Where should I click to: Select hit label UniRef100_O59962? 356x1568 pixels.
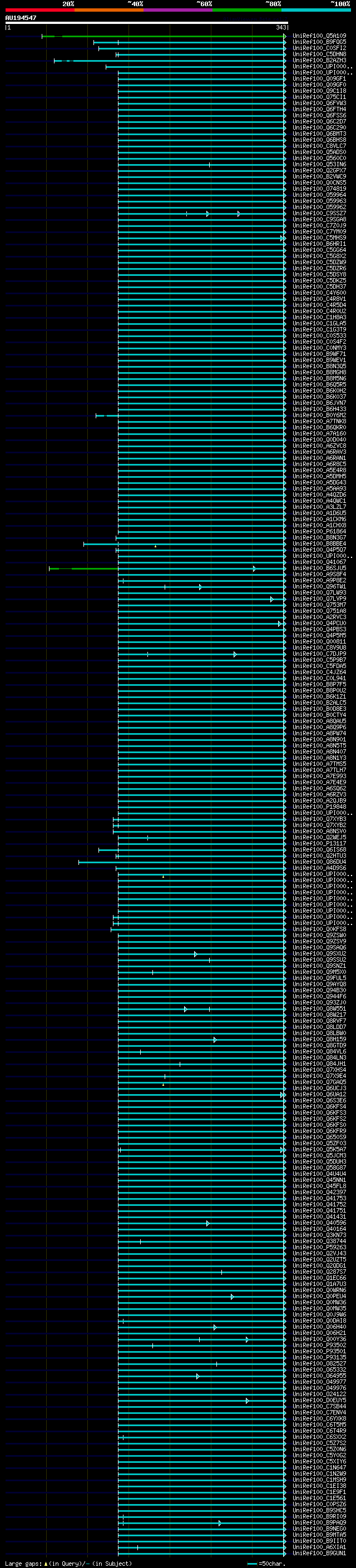[319, 207]
